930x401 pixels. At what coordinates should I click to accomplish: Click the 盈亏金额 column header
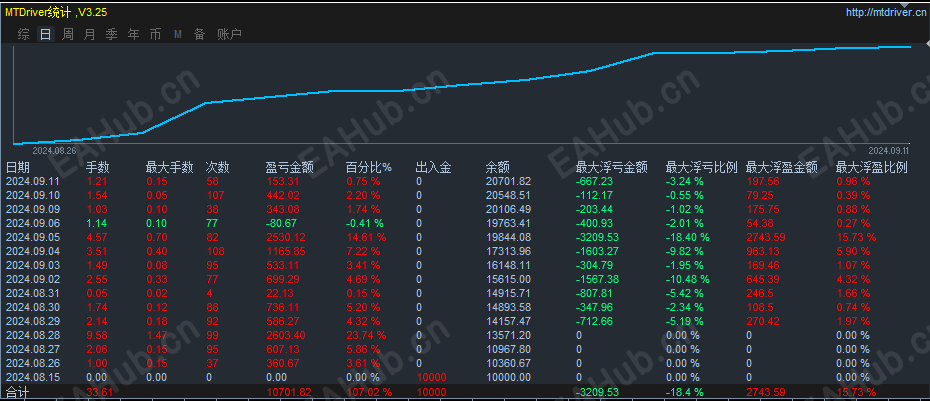pyautogui.click(x=289, y=168)
